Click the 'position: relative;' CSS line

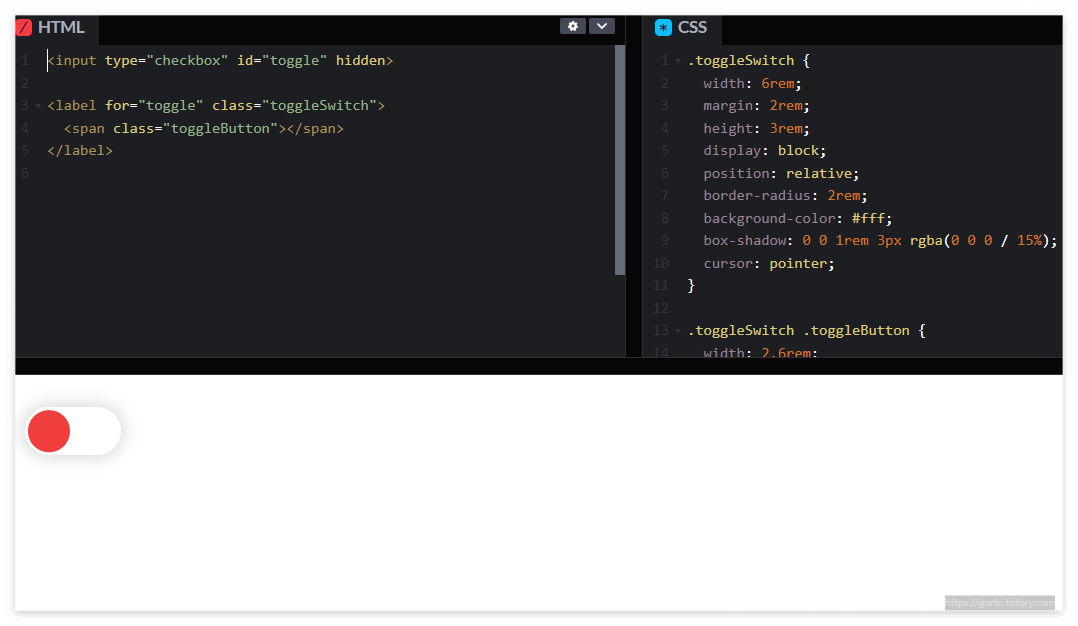coord(781,174)
